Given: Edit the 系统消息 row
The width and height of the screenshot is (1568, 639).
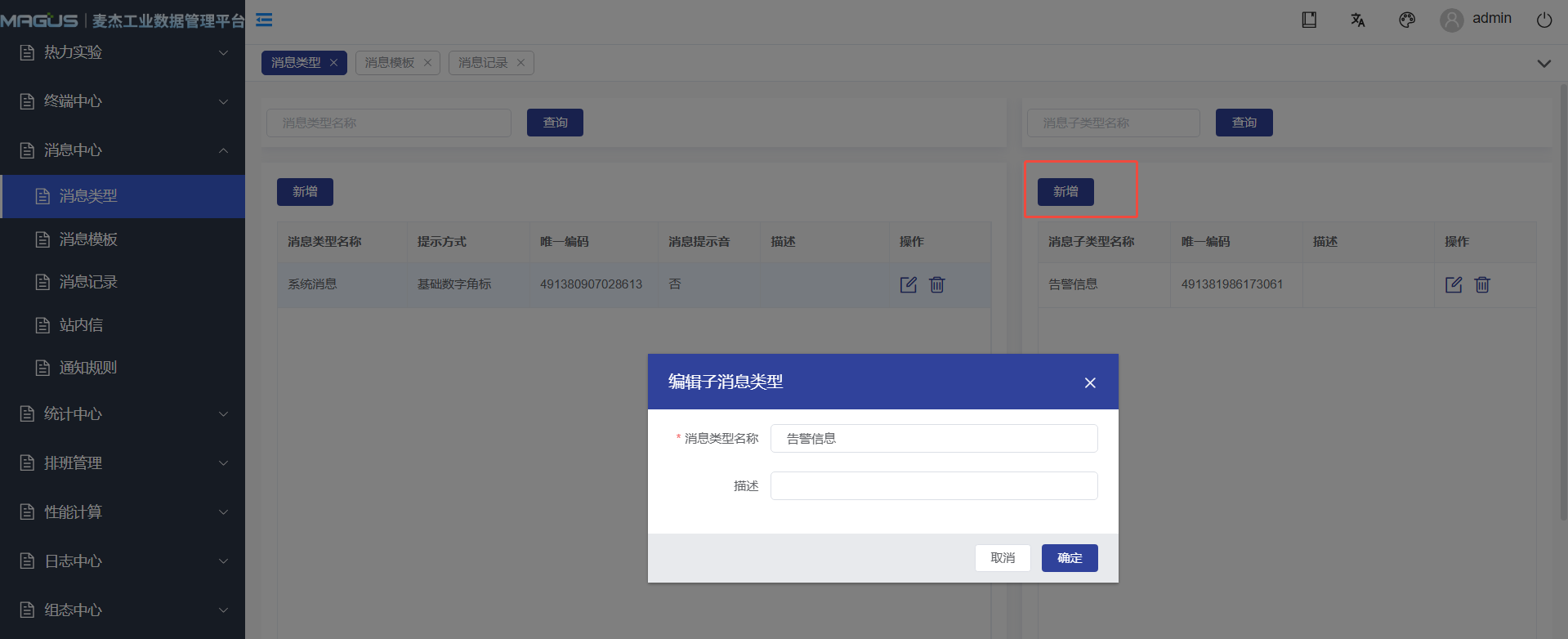Looking at the screenshot, I should [x=908, y=284].
